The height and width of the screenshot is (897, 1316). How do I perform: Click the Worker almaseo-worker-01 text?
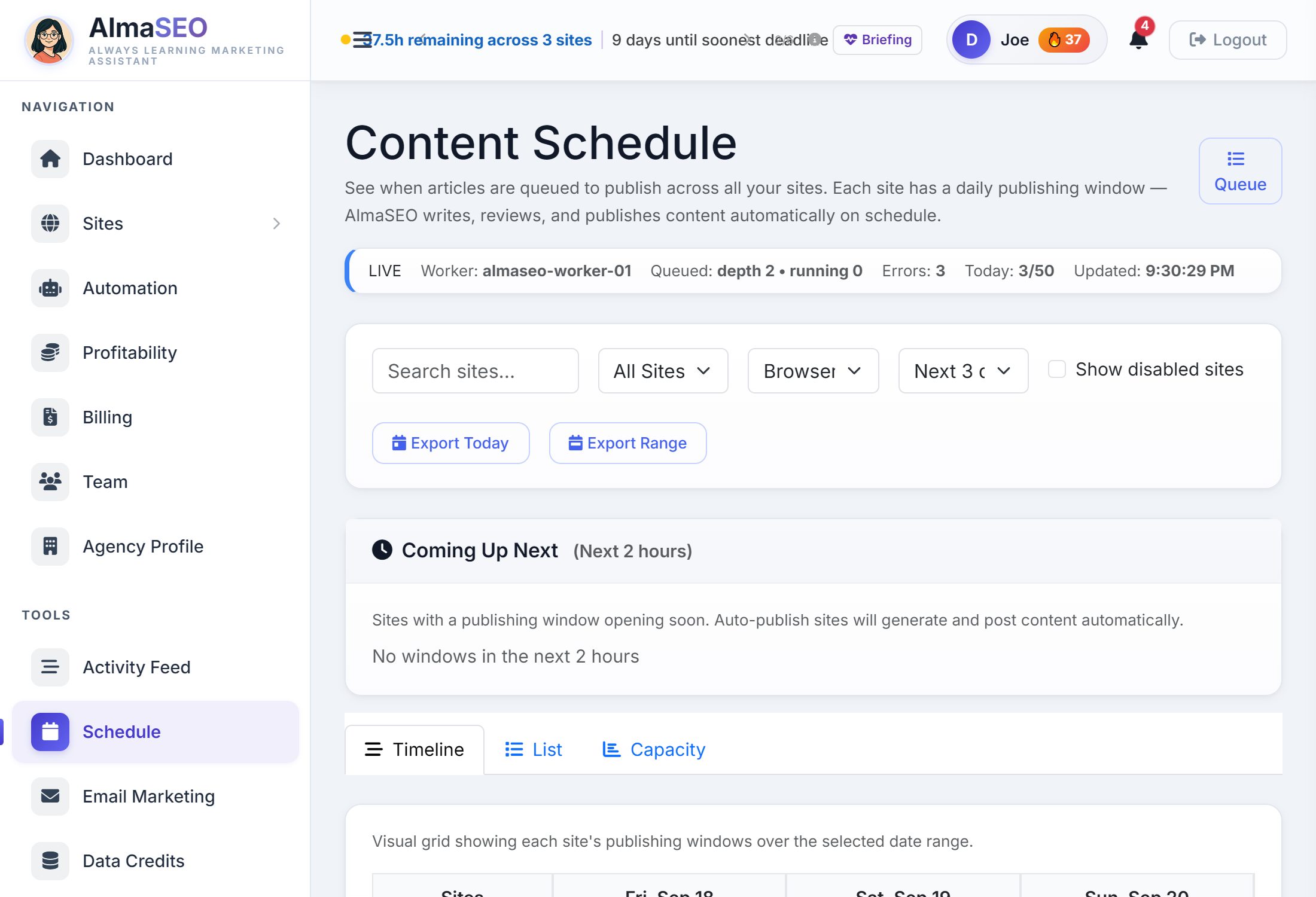tap(526, 271)
